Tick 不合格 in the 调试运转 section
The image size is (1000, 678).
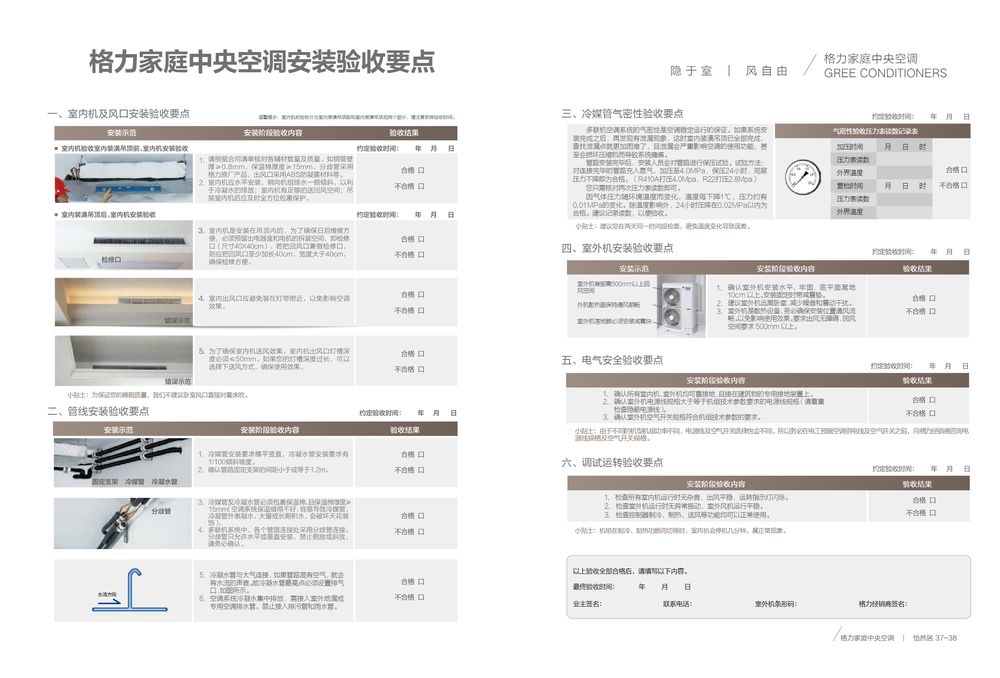pyautogui.click(x=933, y=513)
